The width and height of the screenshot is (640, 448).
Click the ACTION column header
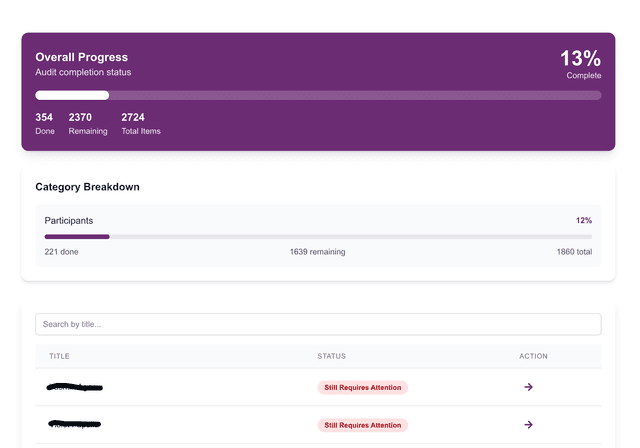(x=533, y=356)
